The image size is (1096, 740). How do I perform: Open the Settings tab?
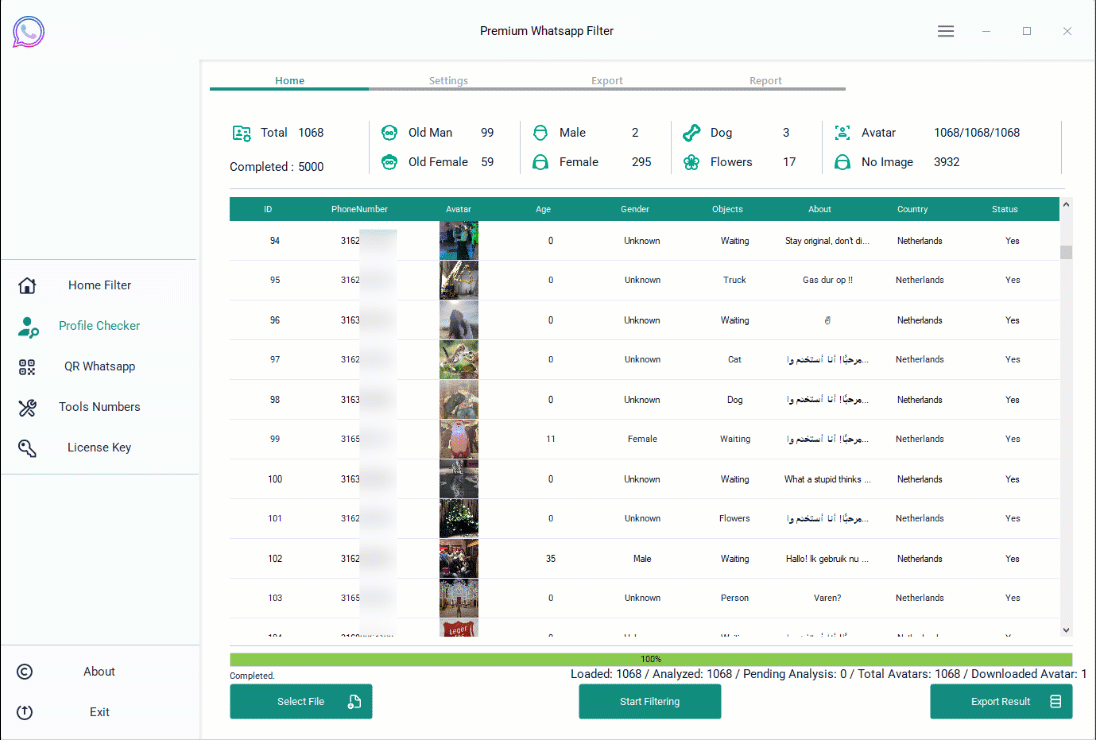click(x=448, y=81)
